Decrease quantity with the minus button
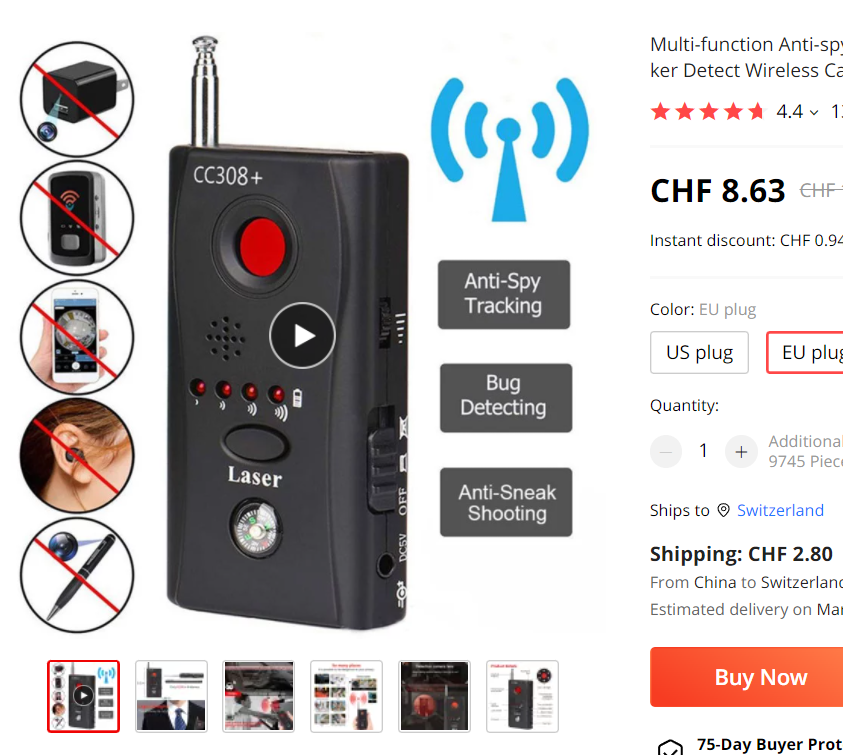This screenshot has height=755, width=843. coord(666,452)
